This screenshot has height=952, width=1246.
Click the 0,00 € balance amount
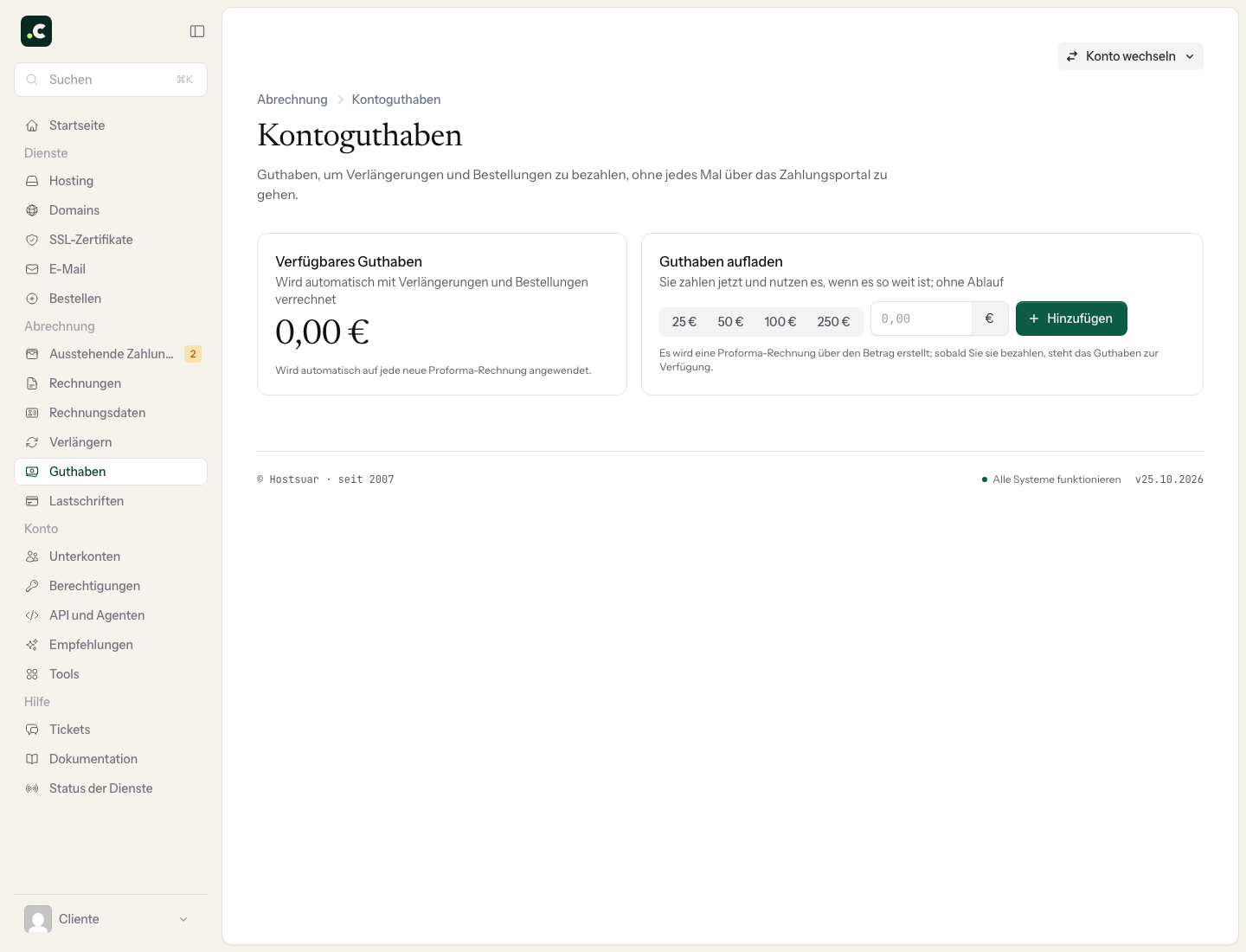pyautogui.click(x=322, y=332)
